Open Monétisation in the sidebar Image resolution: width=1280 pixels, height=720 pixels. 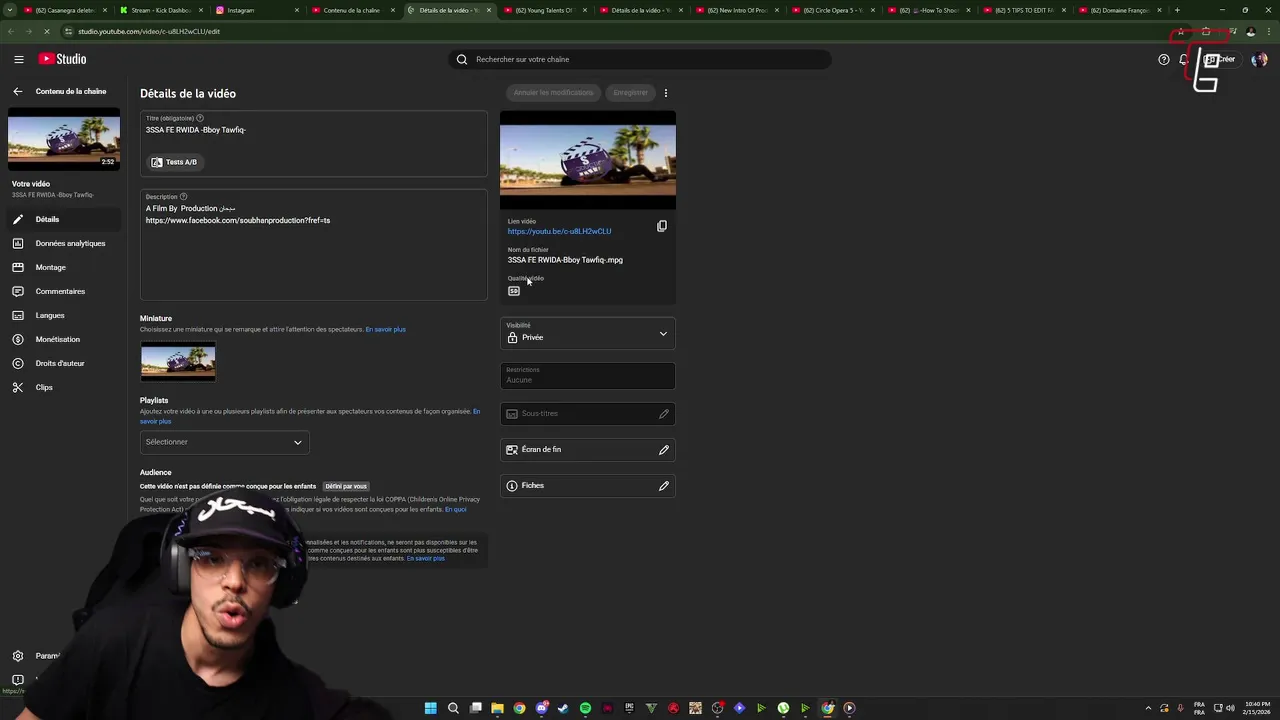(63, 339)
